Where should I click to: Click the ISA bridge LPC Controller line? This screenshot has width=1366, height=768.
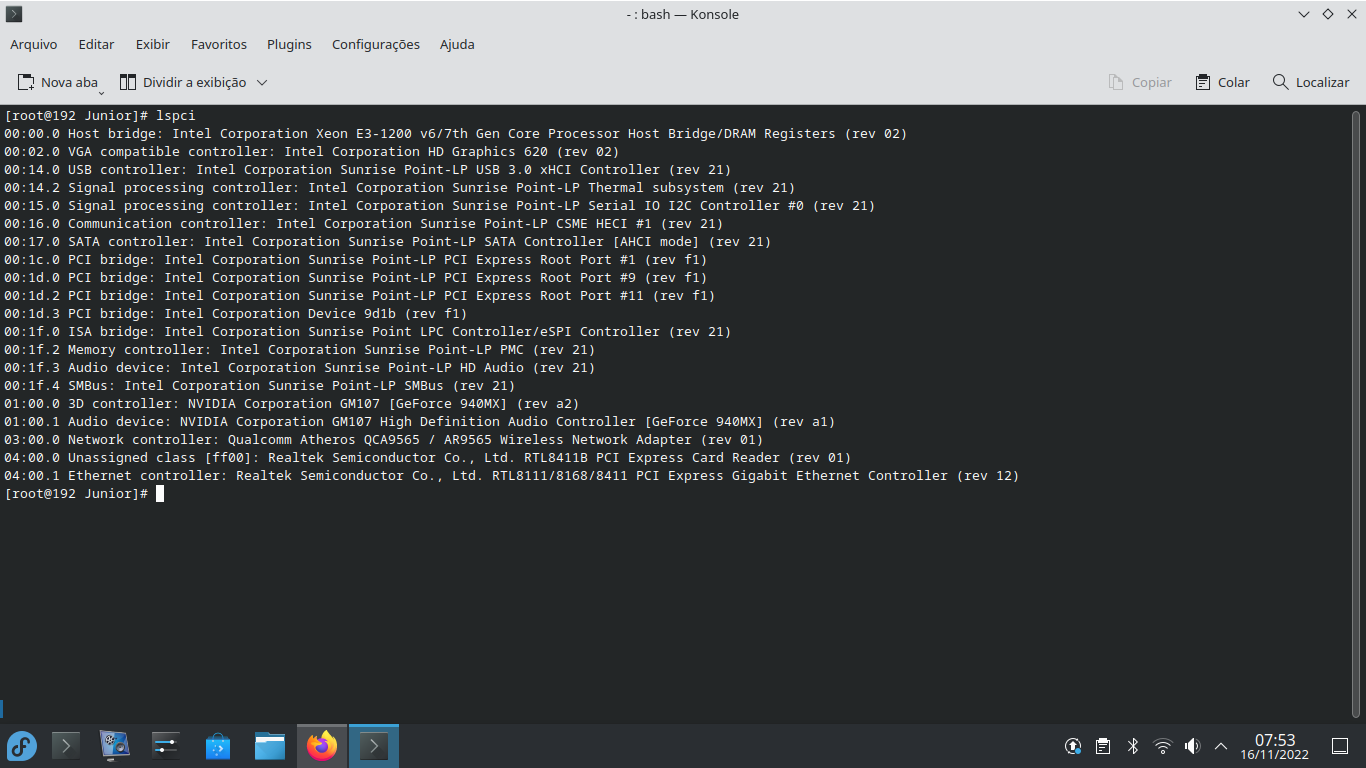[368, 332]
